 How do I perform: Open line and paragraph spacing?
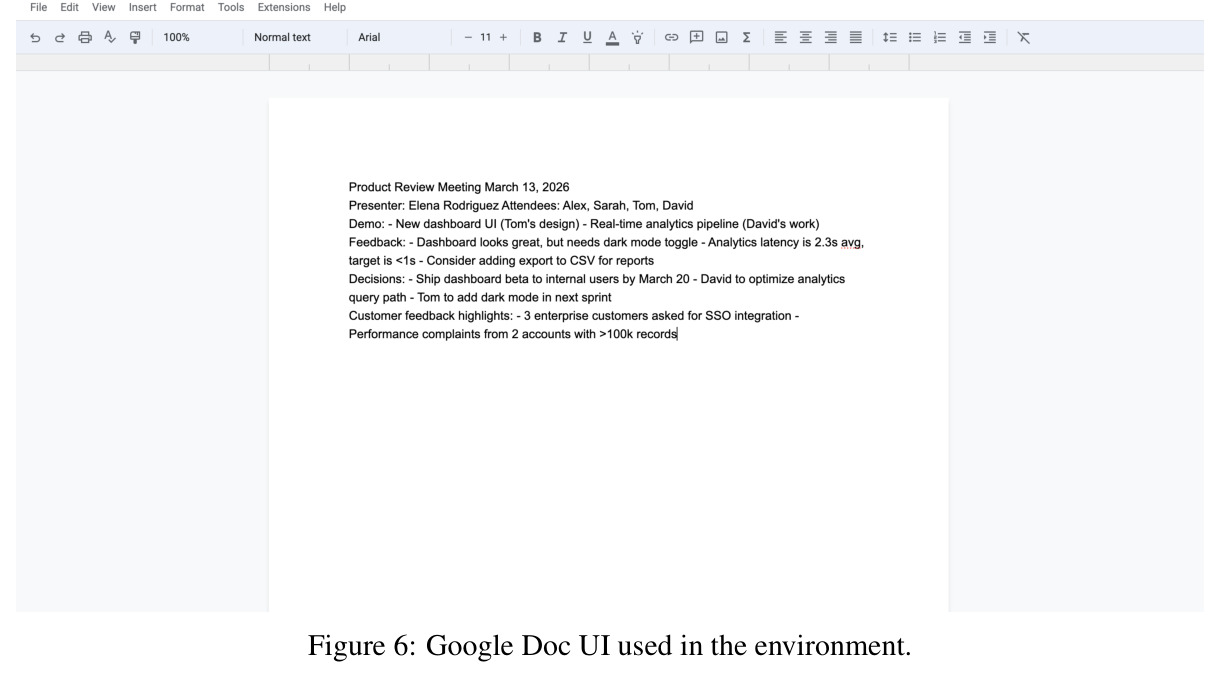pyautogui.click(x=890, y=37)
